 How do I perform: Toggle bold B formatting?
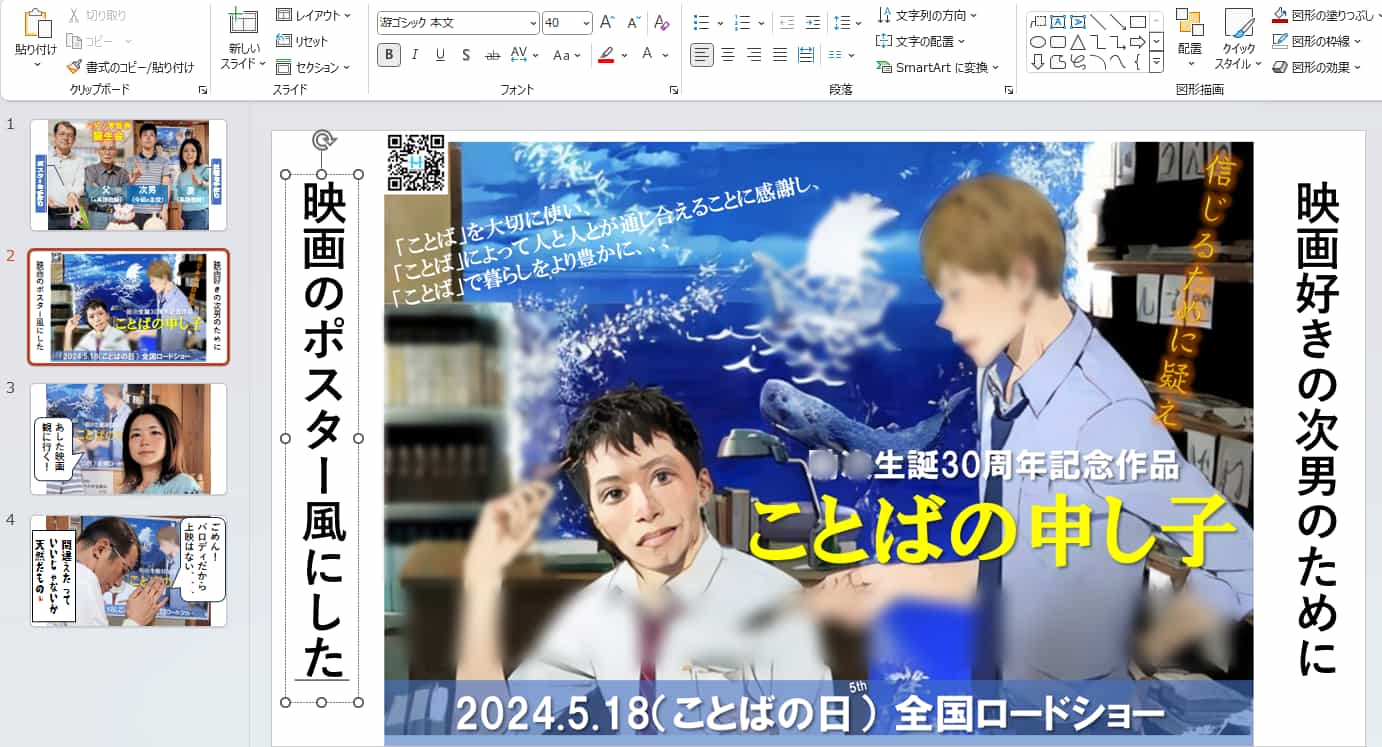tap(389, 55)
